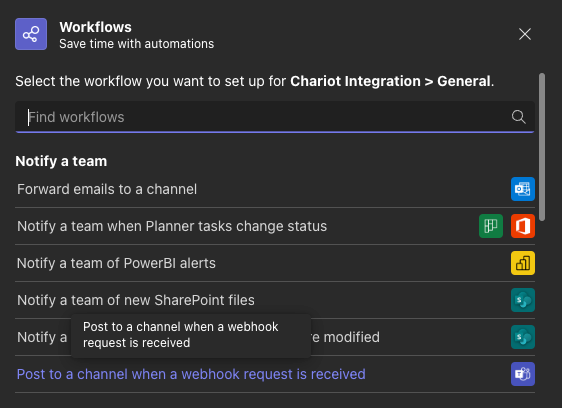The image size is (562, 408).
Task: Click SharePoint icon on the modified row
Action: point(523,337)
